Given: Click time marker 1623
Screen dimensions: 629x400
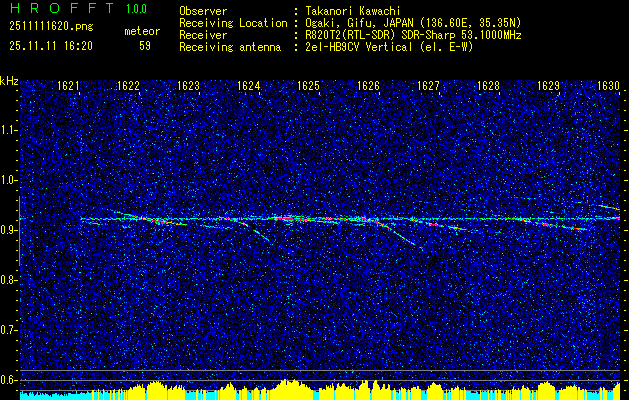Looking at the screenshot, I should coord(189,85).
